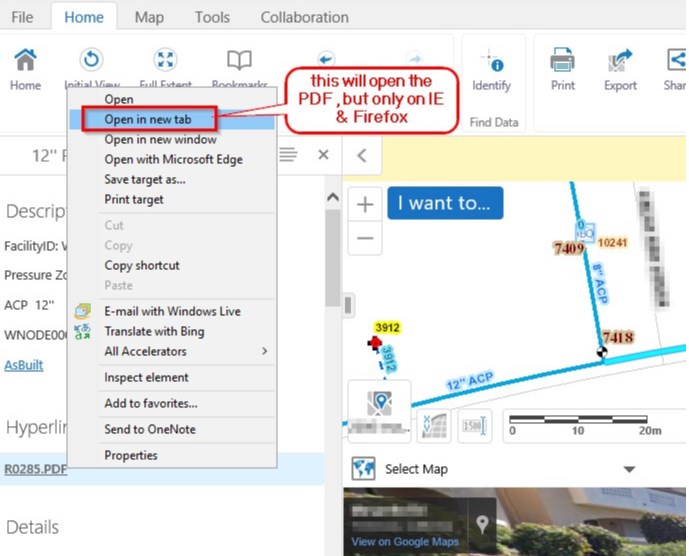Choose Open in new window
The image size is (689, 556).
tap(172, 139)
